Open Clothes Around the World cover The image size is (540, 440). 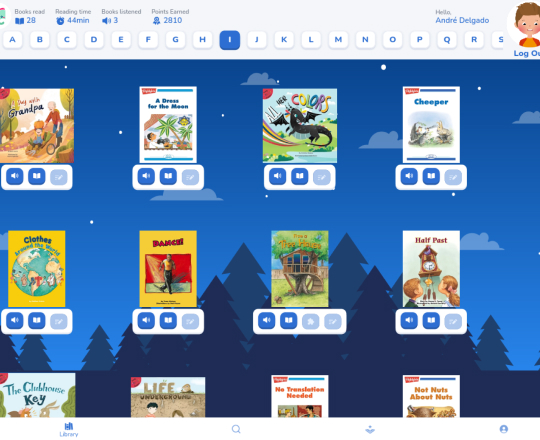click(37, 269)
